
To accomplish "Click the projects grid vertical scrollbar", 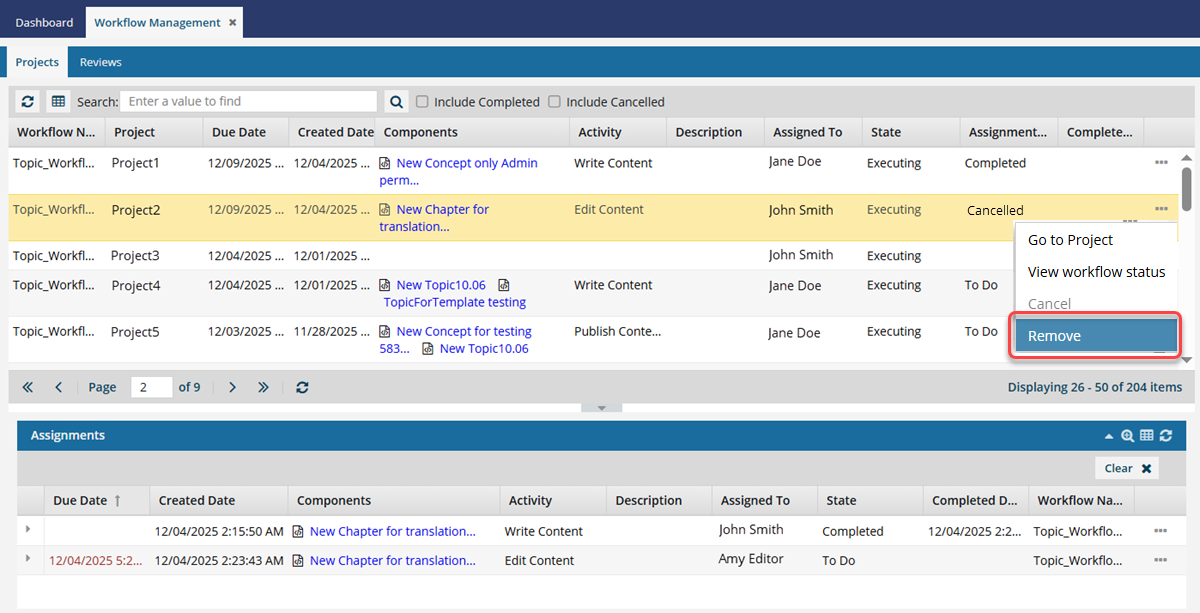I will click(1187, 189).
